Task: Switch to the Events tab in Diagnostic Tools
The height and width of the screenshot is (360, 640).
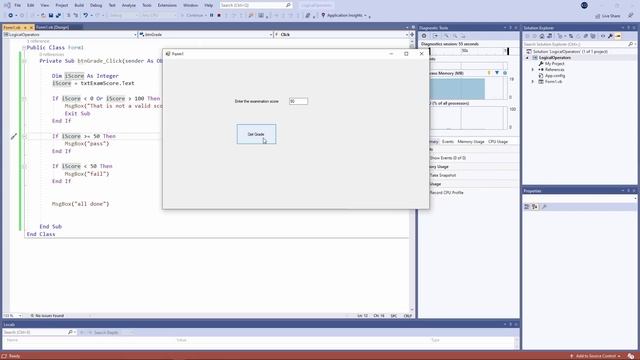Action: coord(448,142)
